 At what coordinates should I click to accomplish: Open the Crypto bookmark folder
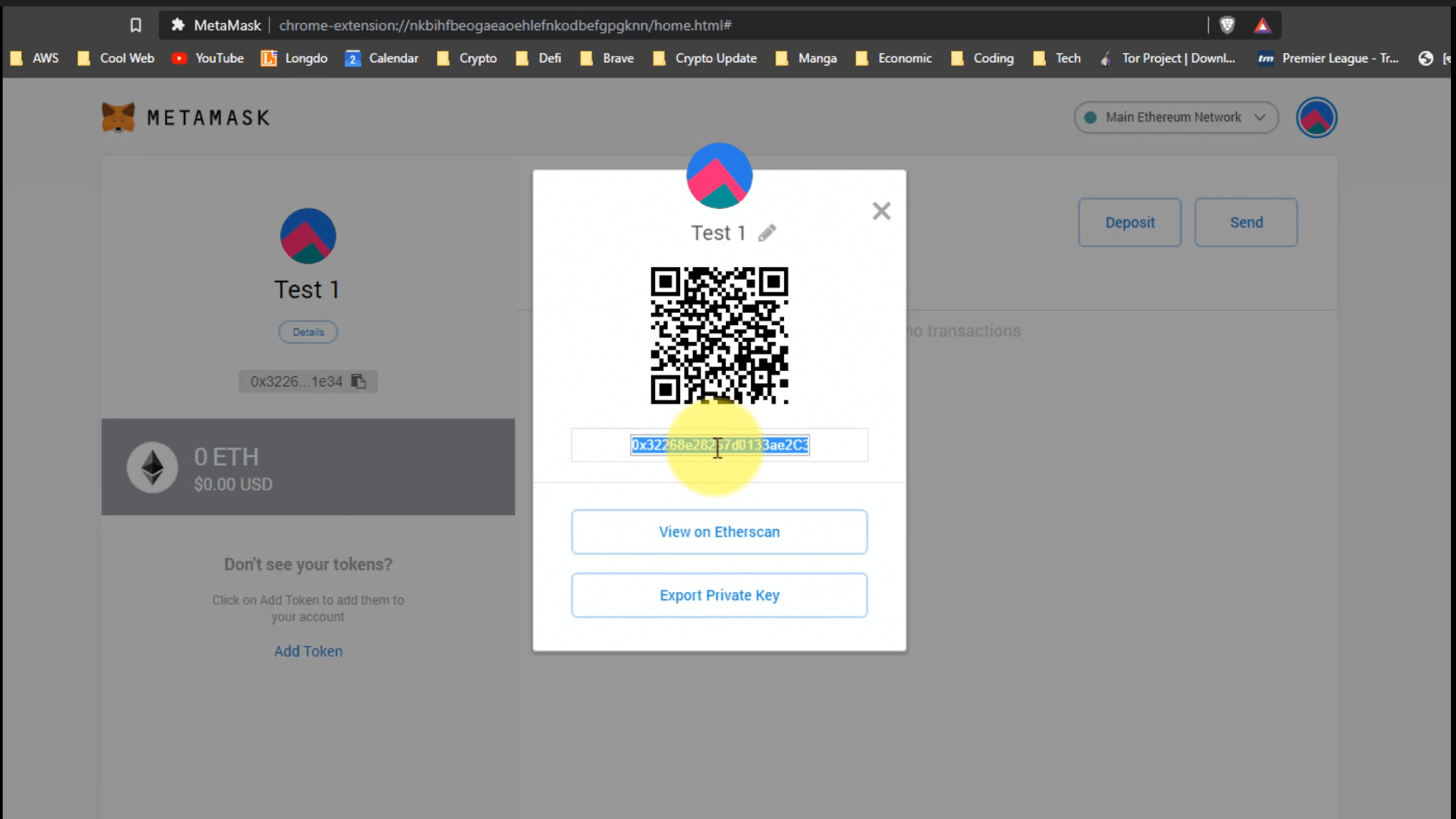tap(468, 59)
